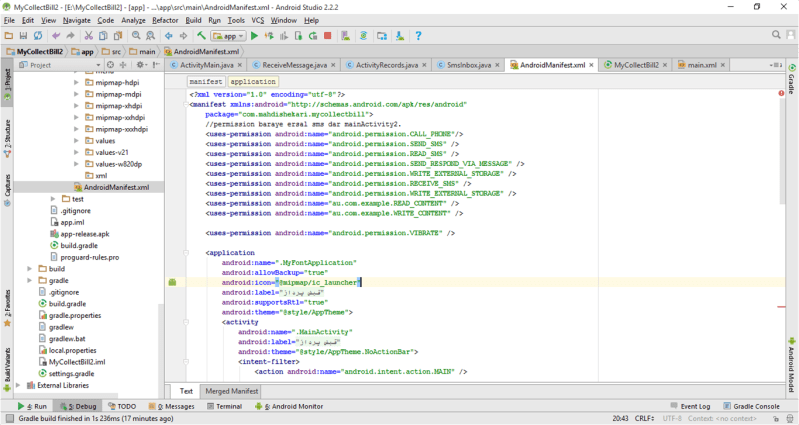This screenshot has width=799, height=425.
Task: Open the Messages tool window
Action: pyautogui.click(x=171, y=406)
